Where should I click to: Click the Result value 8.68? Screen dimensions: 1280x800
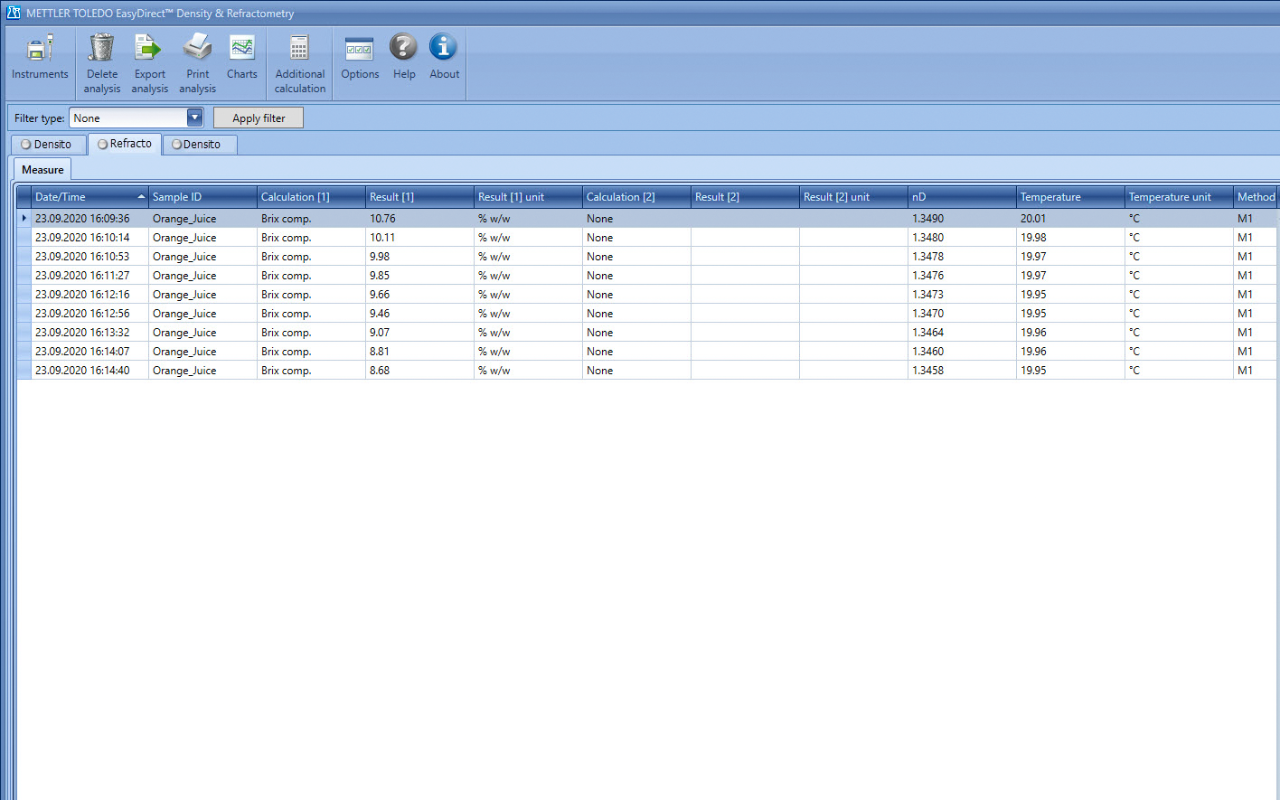click(x=380, y=370)
